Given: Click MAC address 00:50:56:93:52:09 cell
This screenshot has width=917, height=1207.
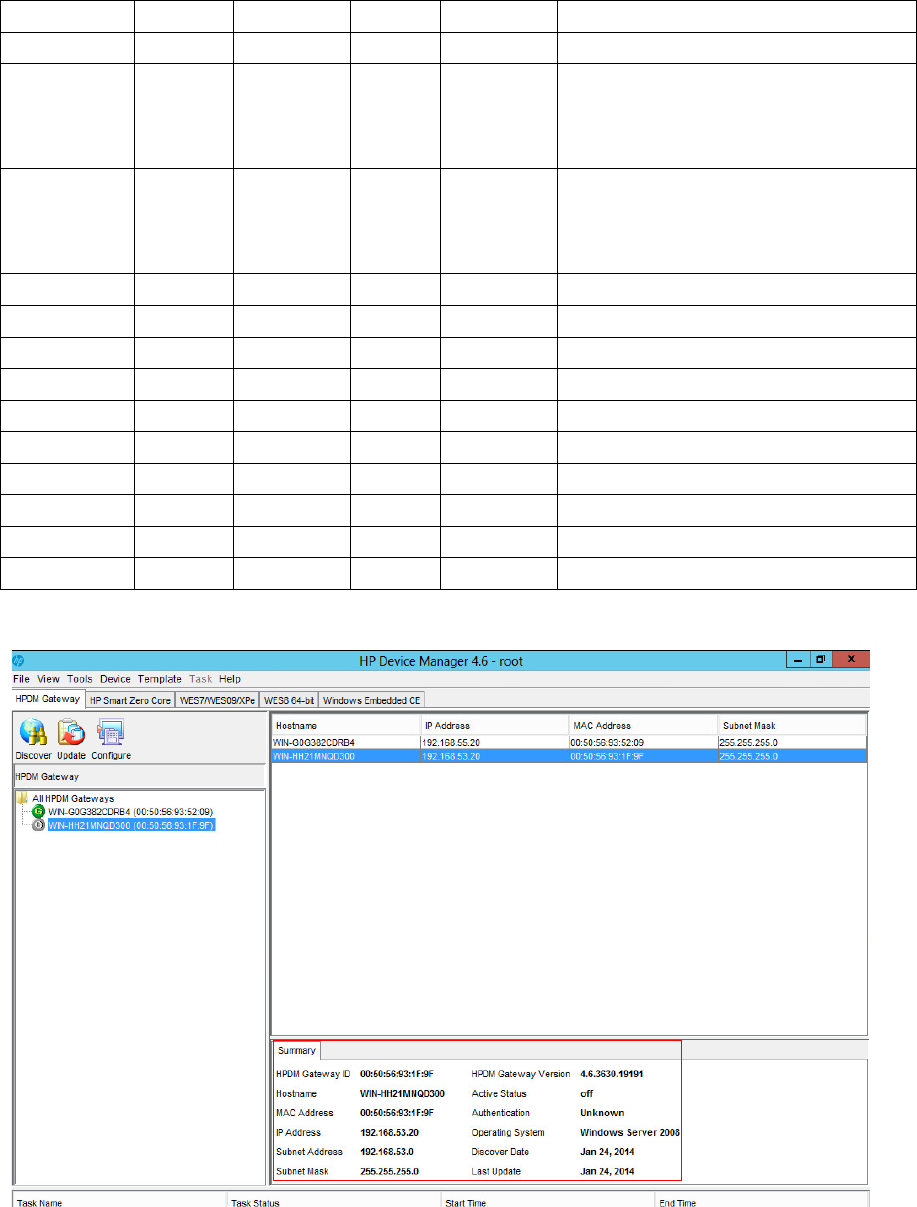Looking at the screenshot, I should [642, 743].
